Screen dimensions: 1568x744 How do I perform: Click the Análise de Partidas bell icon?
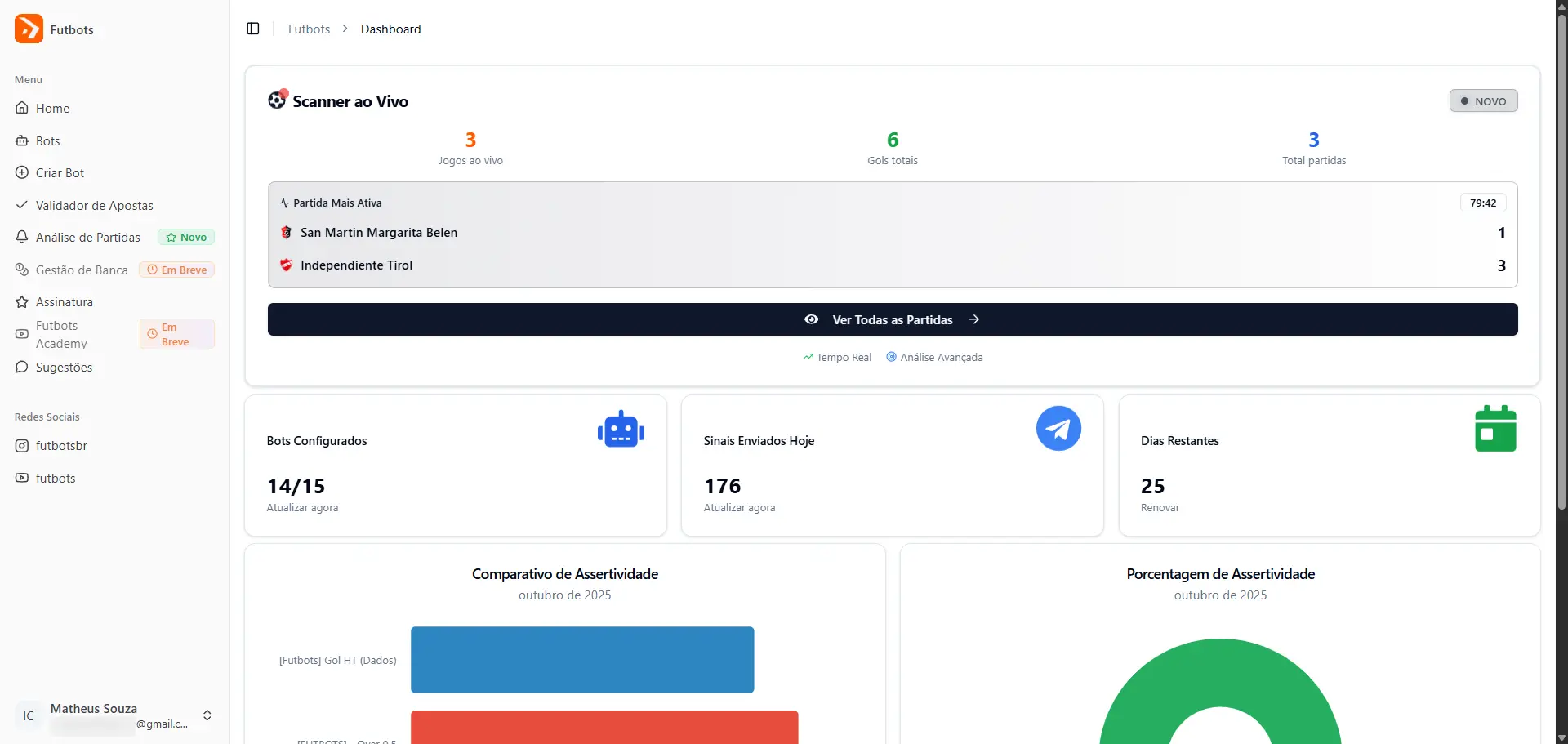click(22, 237)
